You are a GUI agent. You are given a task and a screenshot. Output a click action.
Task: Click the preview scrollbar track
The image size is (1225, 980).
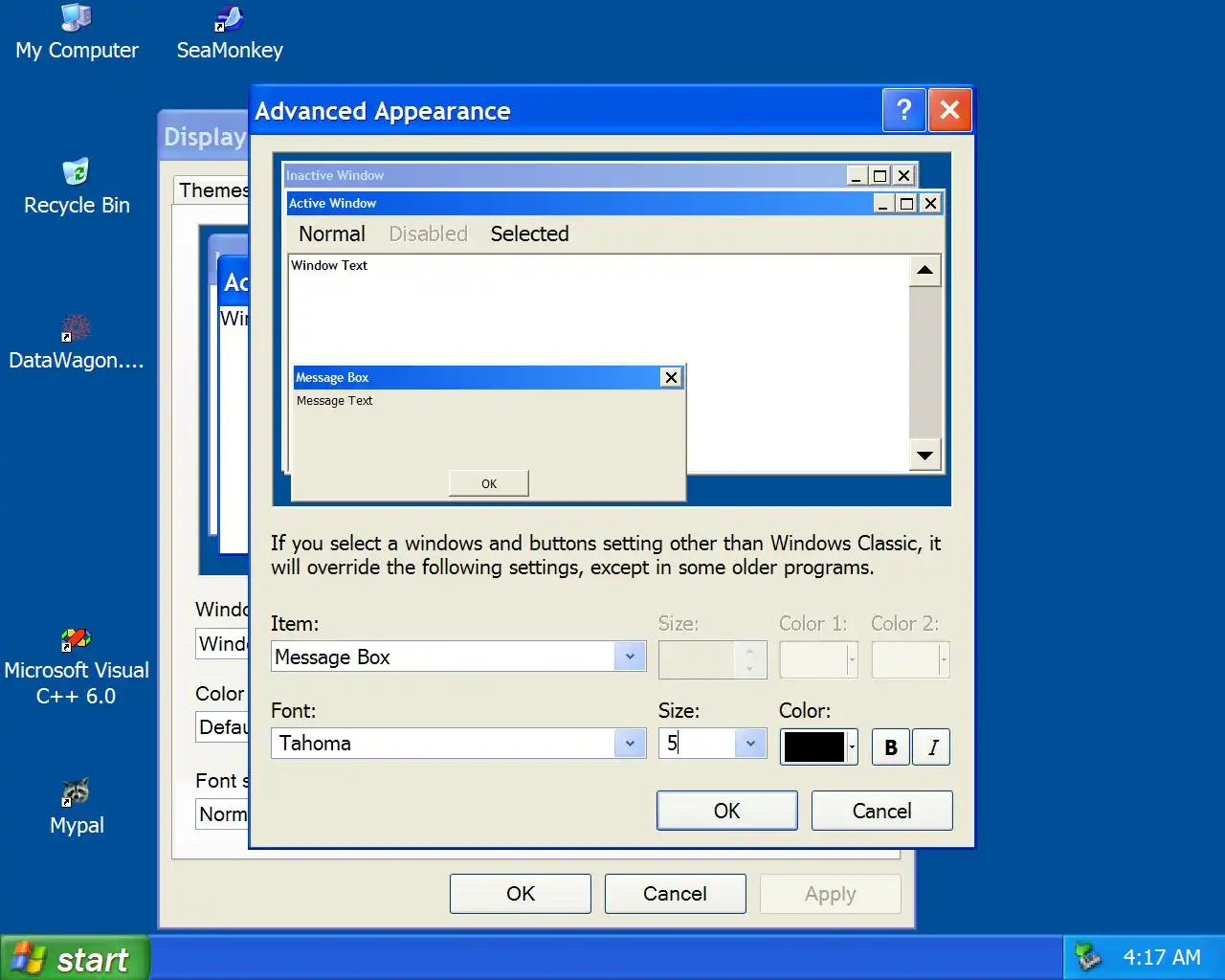click(x=924, y=362)
